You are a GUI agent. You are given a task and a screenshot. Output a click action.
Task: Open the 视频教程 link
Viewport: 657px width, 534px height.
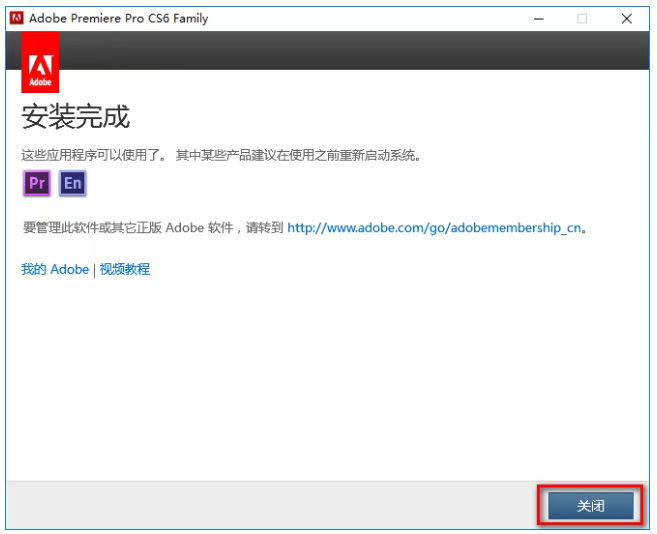[x=125, y=269]
